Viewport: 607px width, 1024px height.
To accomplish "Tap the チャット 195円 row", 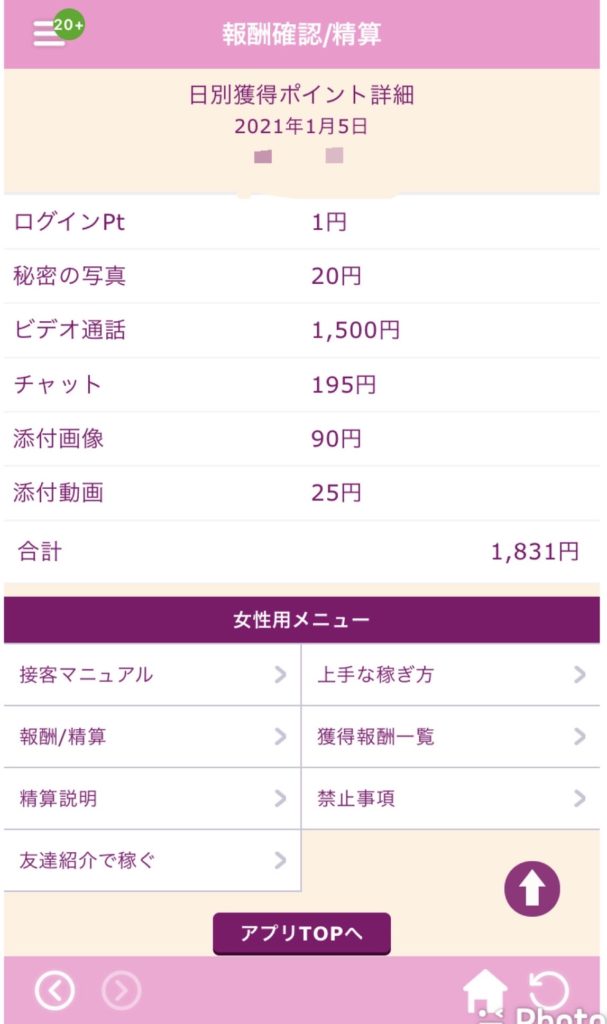I will [x=302, y=385].
